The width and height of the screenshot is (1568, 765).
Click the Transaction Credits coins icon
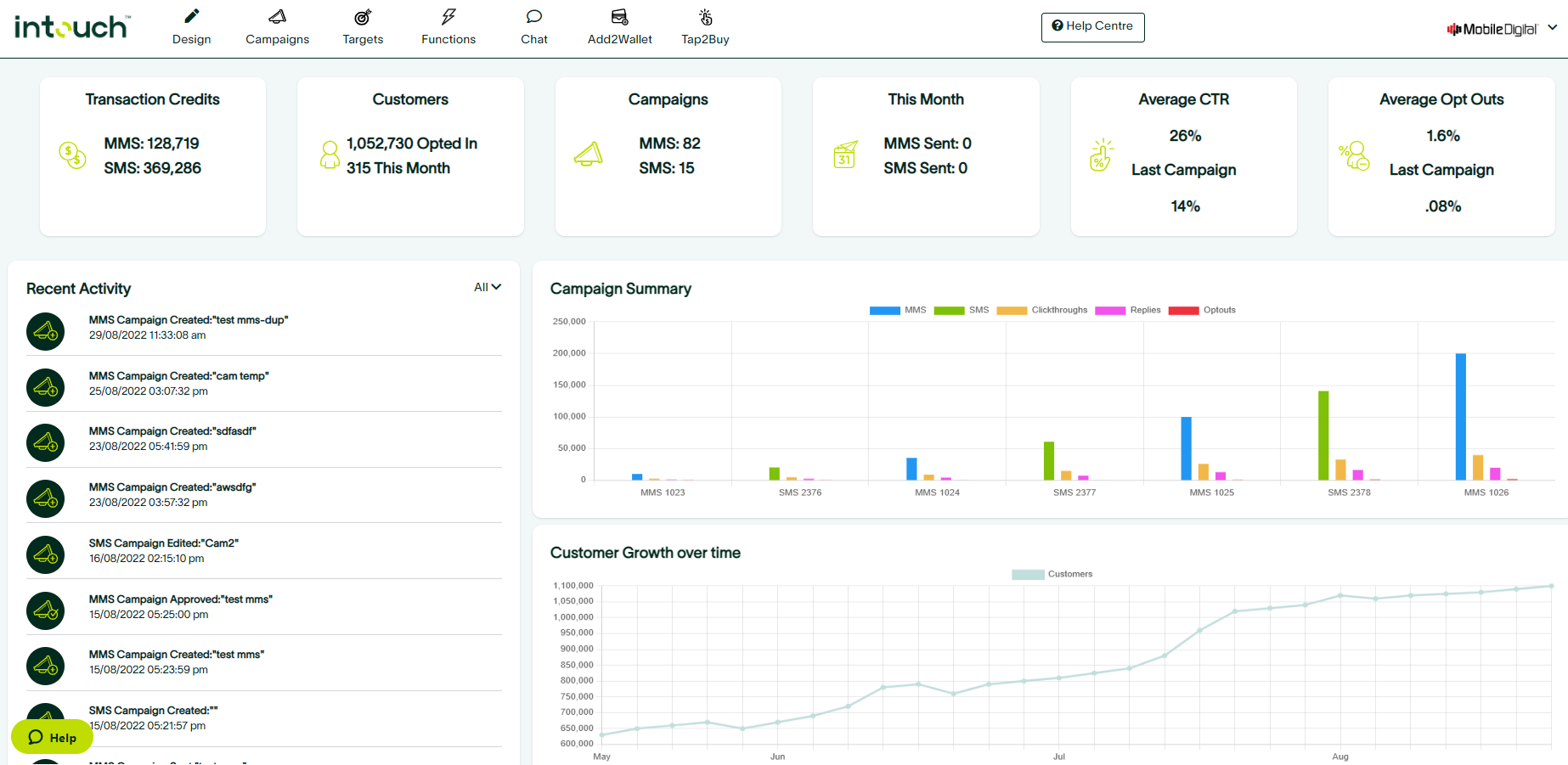[72, 155]
